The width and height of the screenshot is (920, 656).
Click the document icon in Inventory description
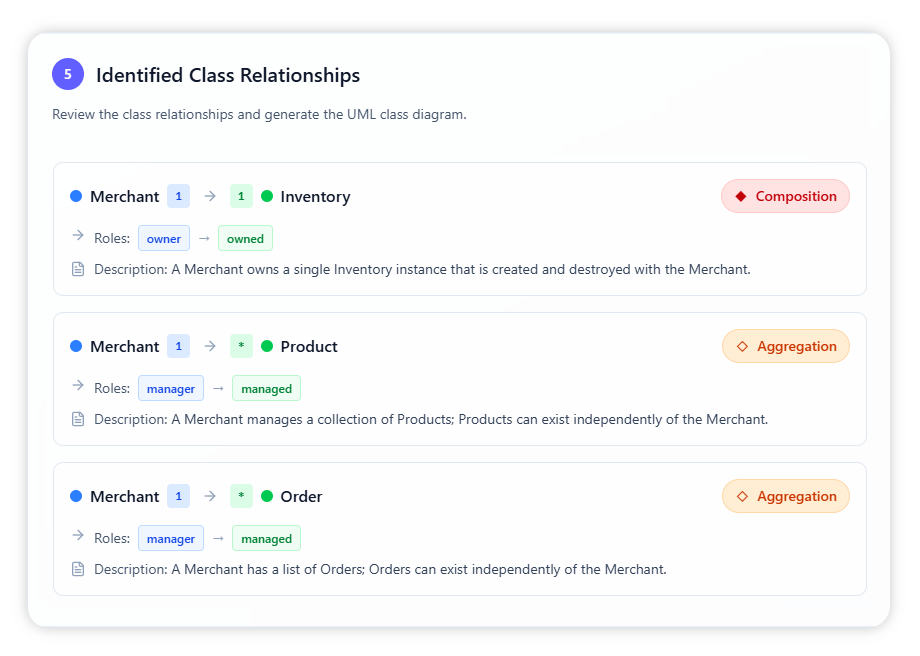[78, 269]
